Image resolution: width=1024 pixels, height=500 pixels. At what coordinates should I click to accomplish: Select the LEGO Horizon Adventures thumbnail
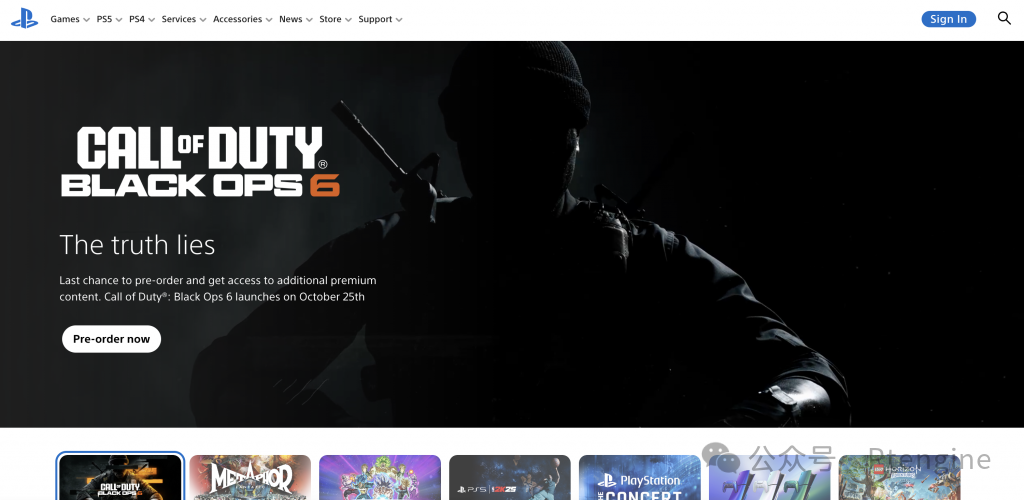[900, 477]
